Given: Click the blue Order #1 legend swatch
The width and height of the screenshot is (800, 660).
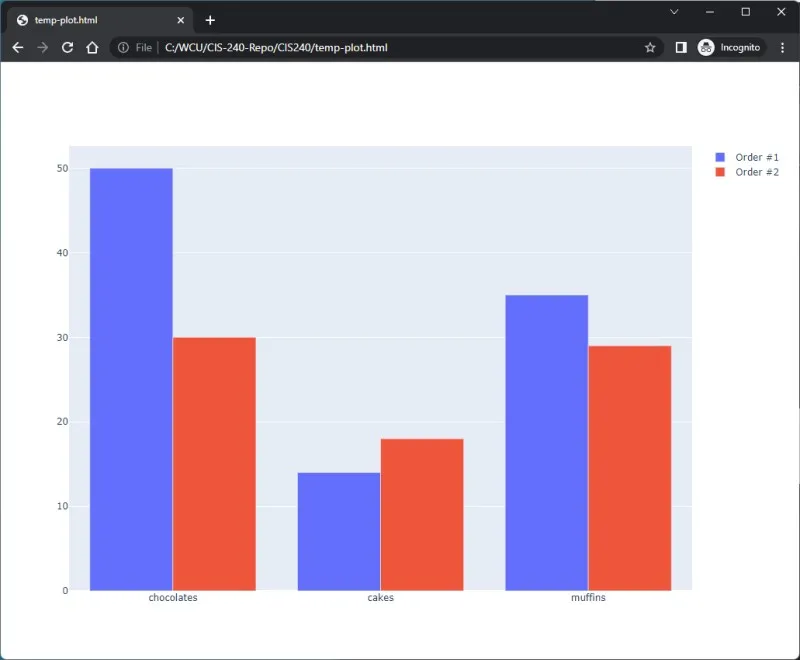Looking at the screenshot, I should click(x=720, y=157).
